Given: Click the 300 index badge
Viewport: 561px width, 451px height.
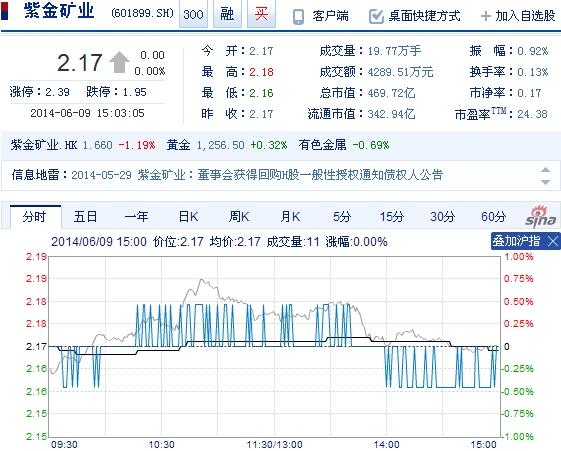Looking at the screenshot, I should [x=193, y=14].
